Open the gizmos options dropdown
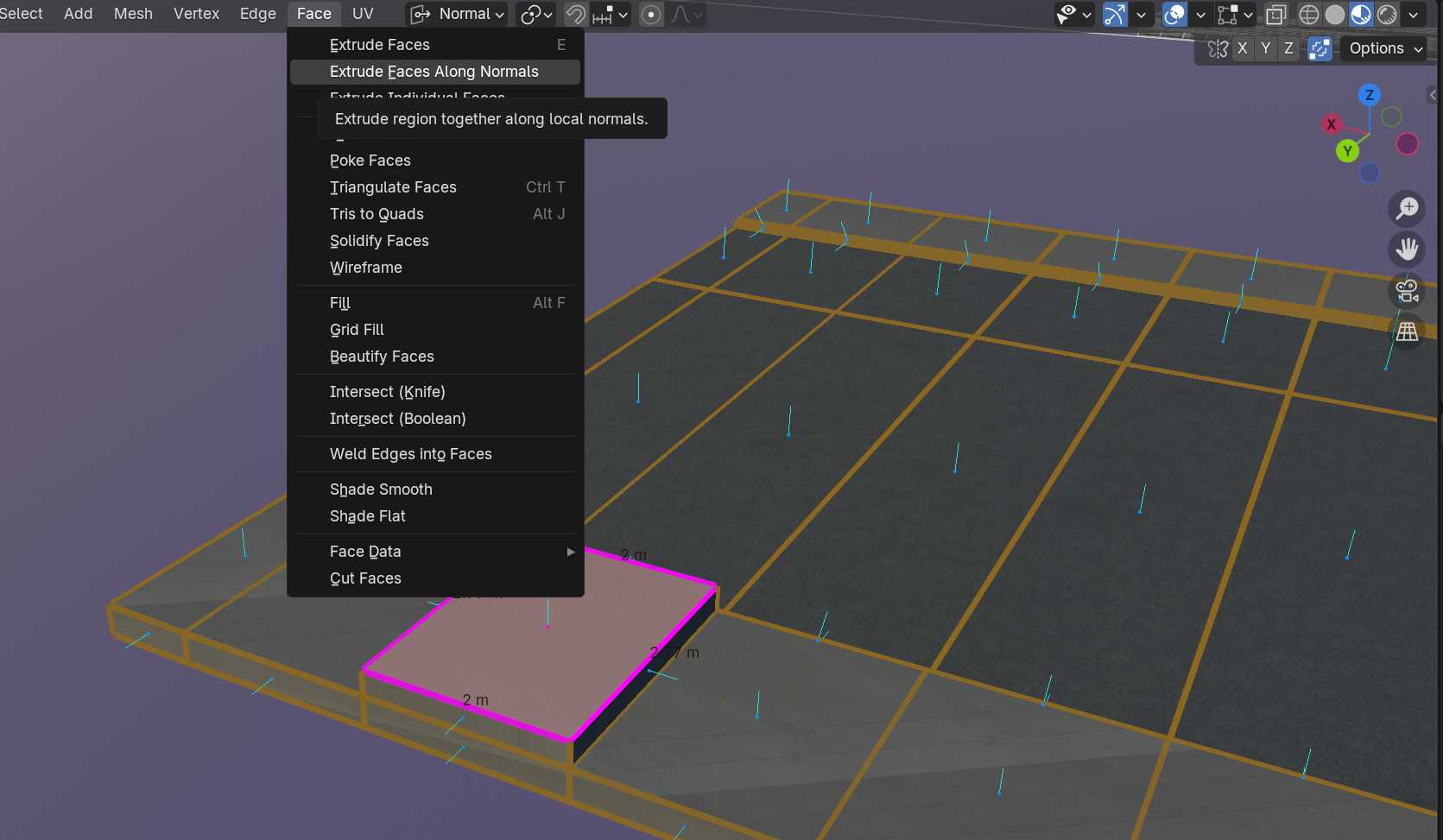The height and width of the screenshot is (840, 1443). 1141,15
